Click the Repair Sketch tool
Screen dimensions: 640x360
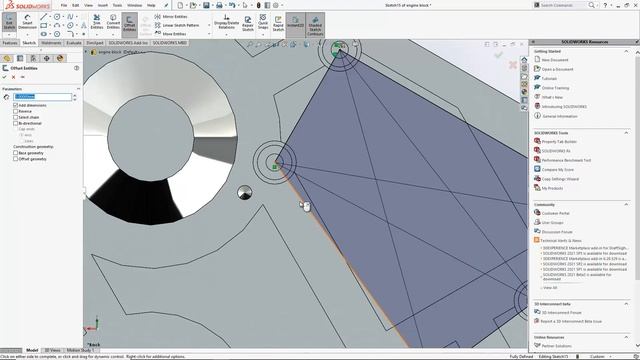[x=248, y=24]
